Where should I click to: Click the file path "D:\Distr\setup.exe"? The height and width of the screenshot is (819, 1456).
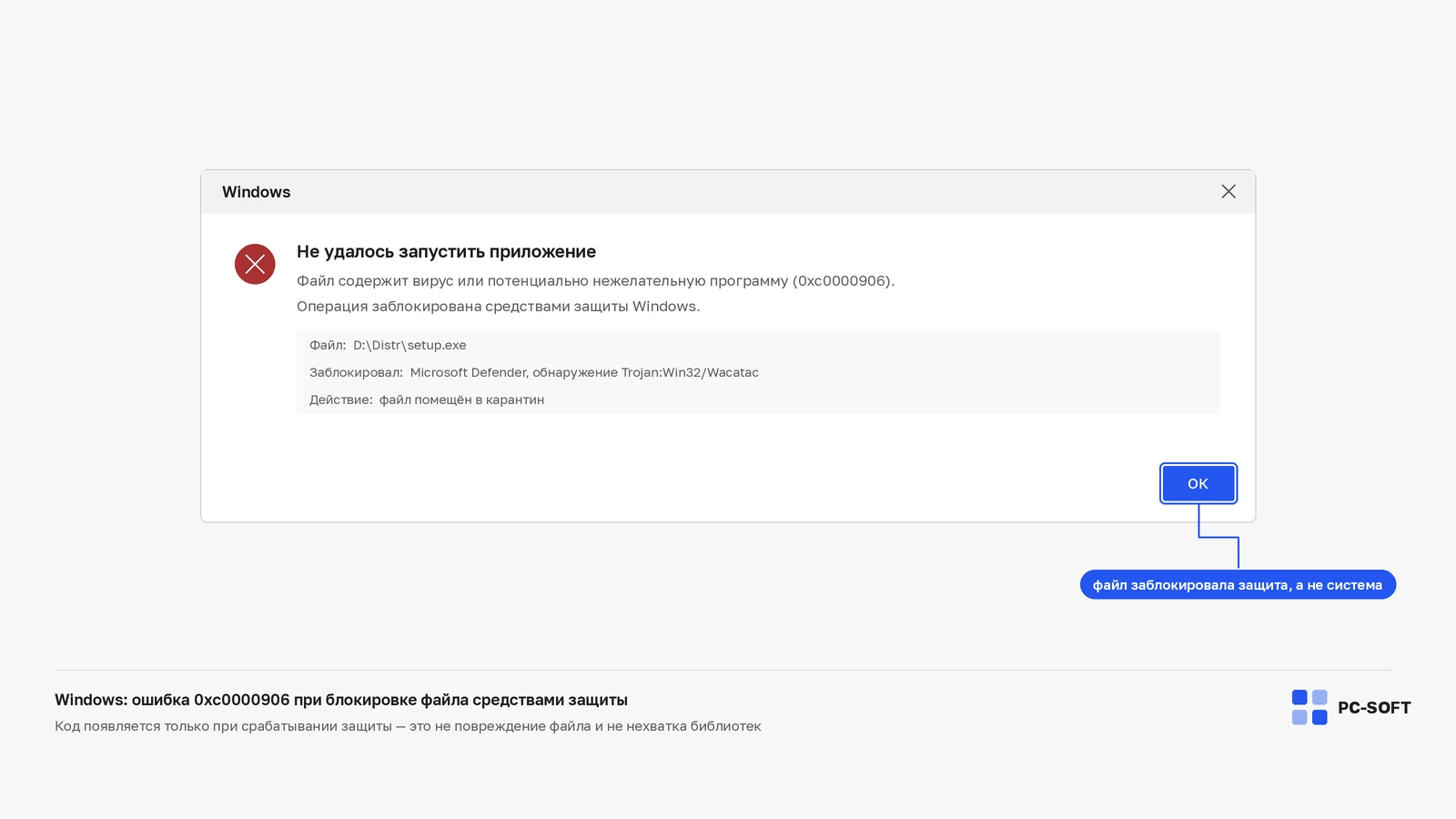(x=409, y=345)
